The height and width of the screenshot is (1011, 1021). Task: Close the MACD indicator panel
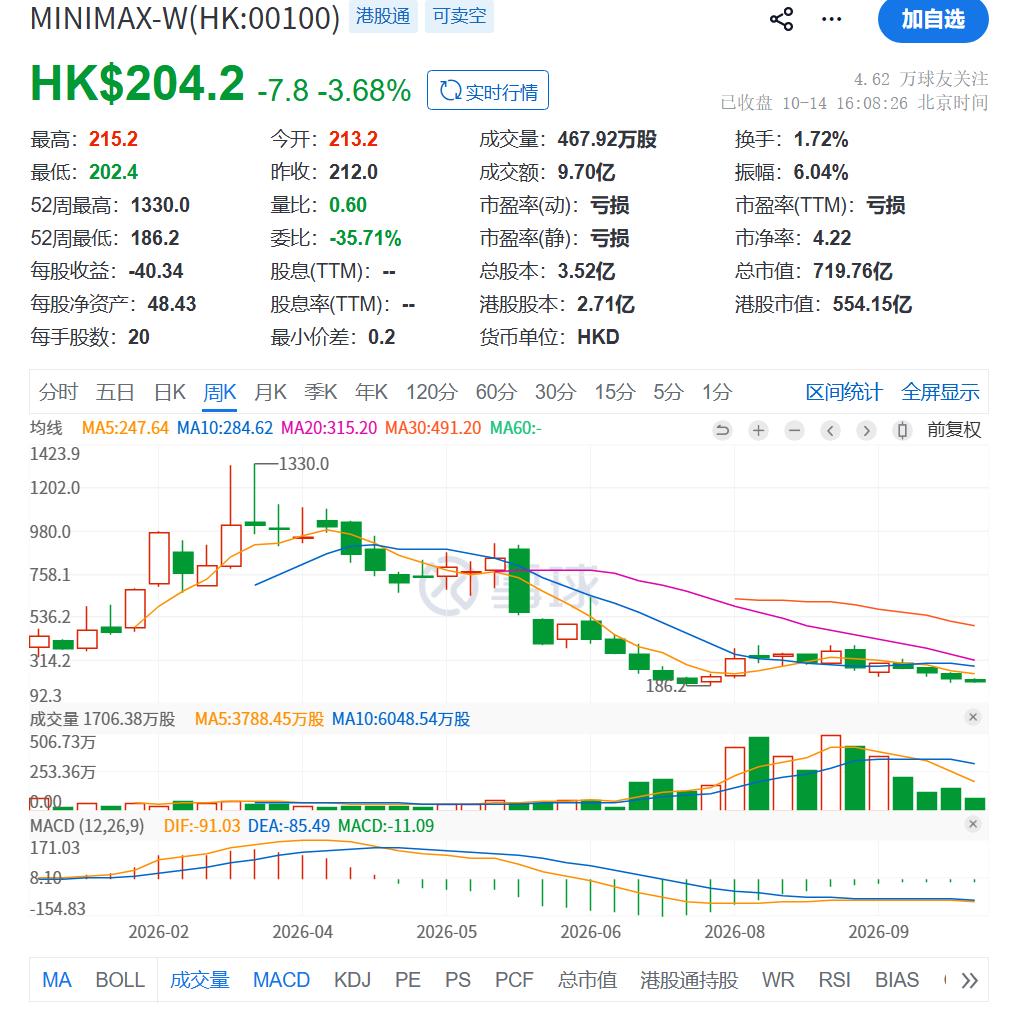click(x=973, y=824)
